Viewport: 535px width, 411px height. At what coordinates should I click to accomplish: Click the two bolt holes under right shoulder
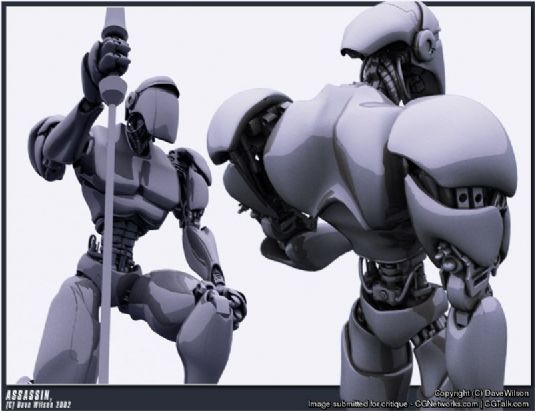471,197
